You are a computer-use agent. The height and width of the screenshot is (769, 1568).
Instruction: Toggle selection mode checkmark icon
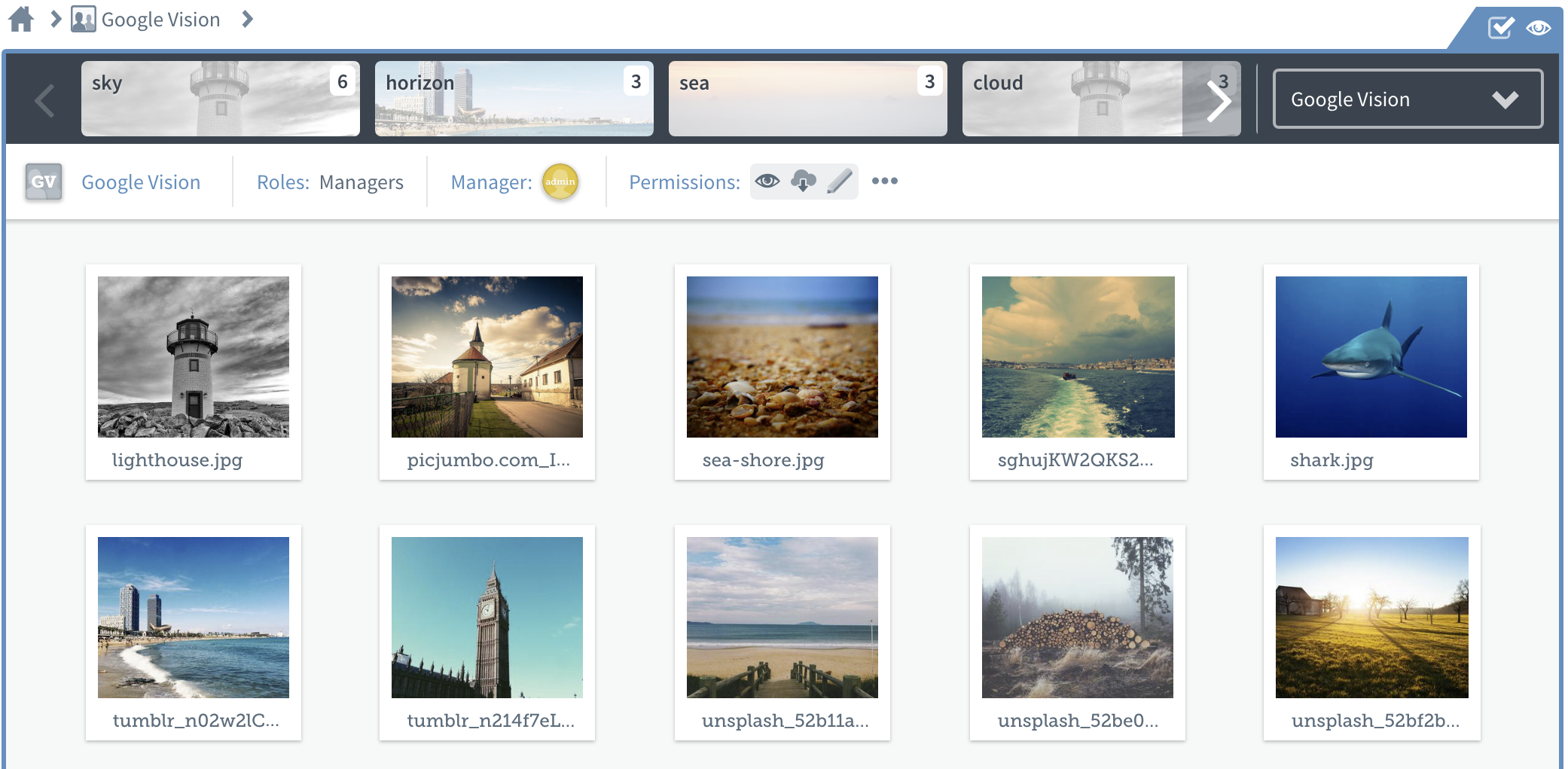pos(1501,28)
